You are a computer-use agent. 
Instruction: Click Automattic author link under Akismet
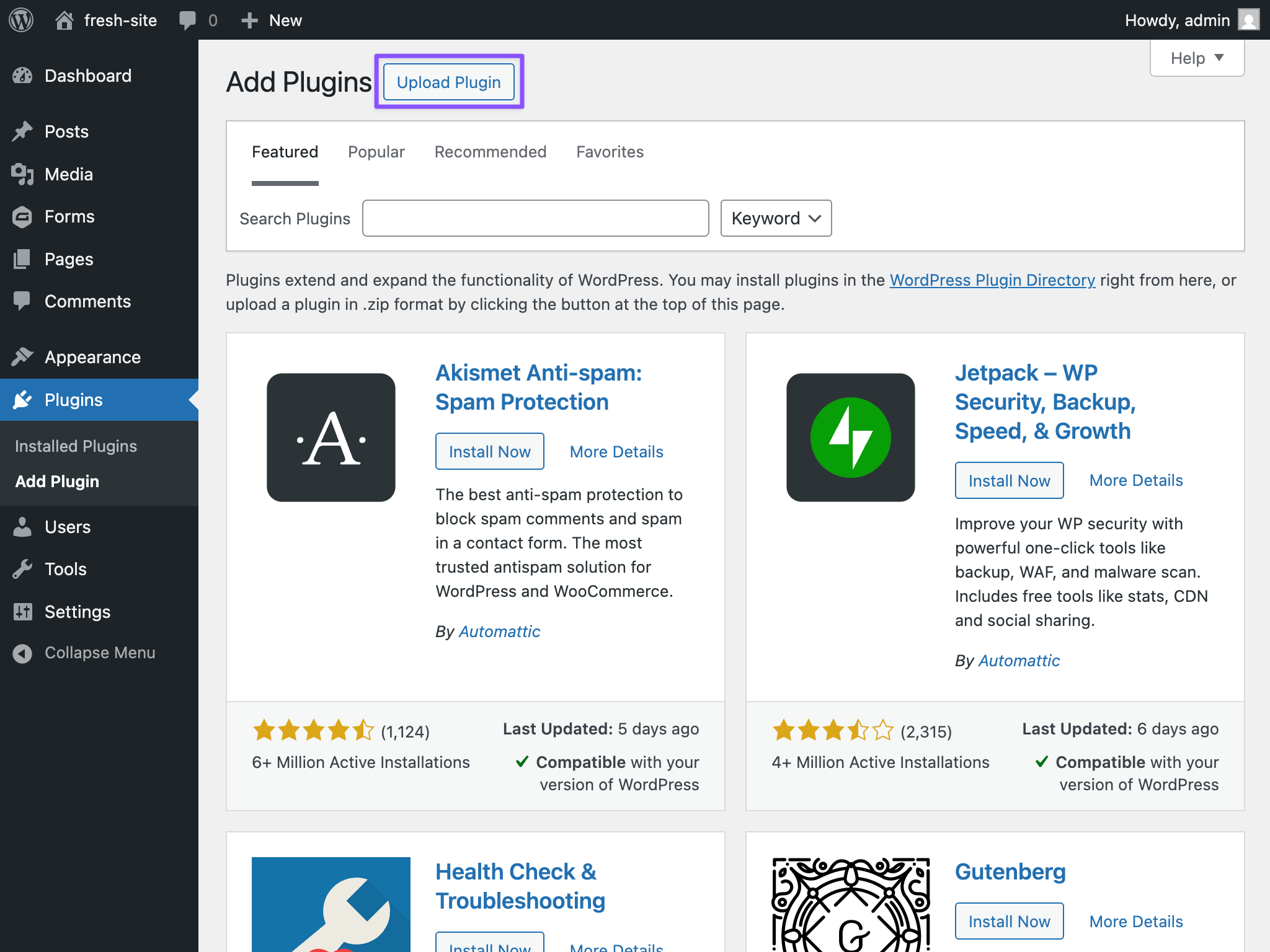500,632
